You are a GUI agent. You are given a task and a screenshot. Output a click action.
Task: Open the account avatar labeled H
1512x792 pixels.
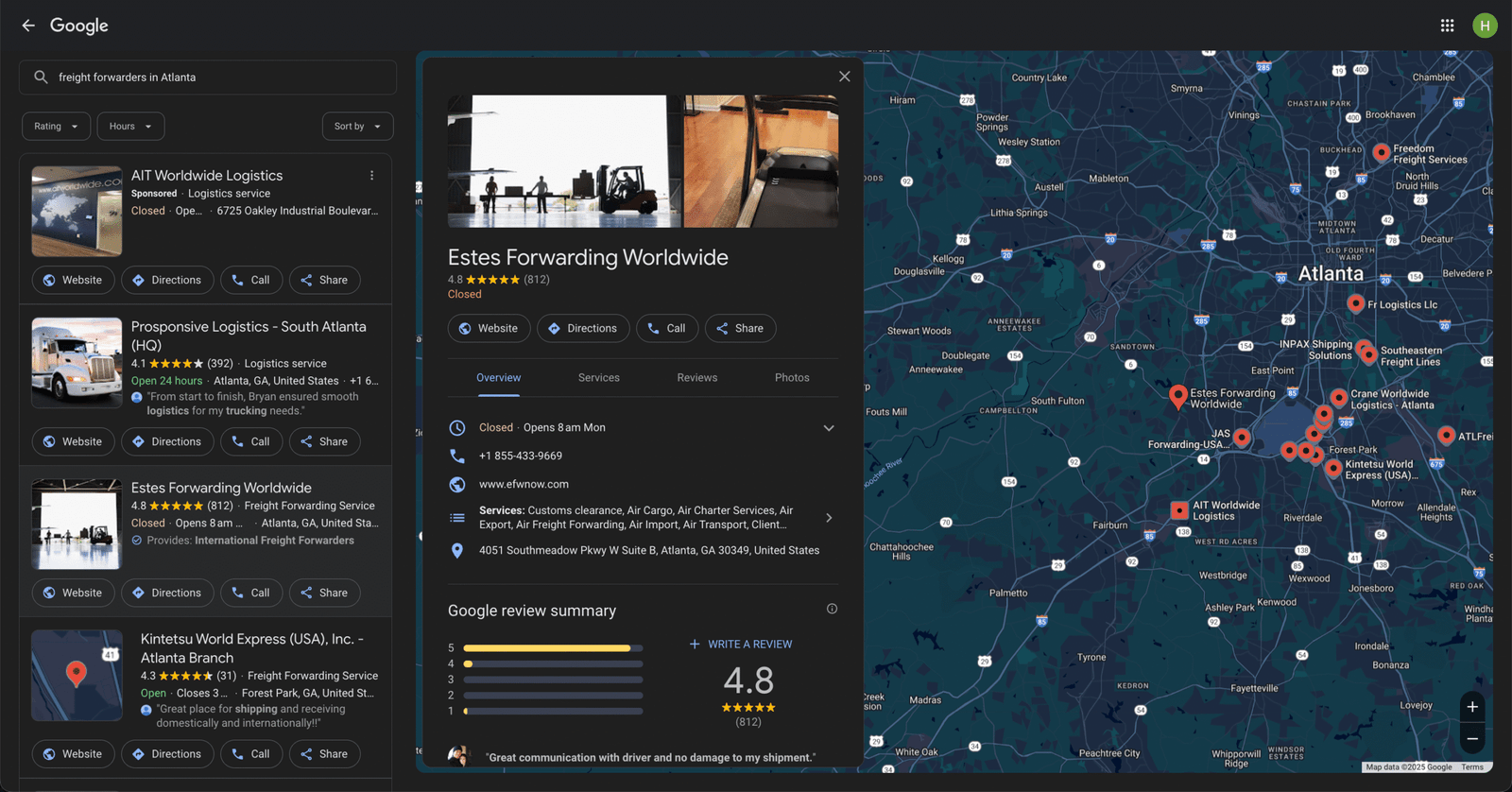click(x=1485, y=26)
